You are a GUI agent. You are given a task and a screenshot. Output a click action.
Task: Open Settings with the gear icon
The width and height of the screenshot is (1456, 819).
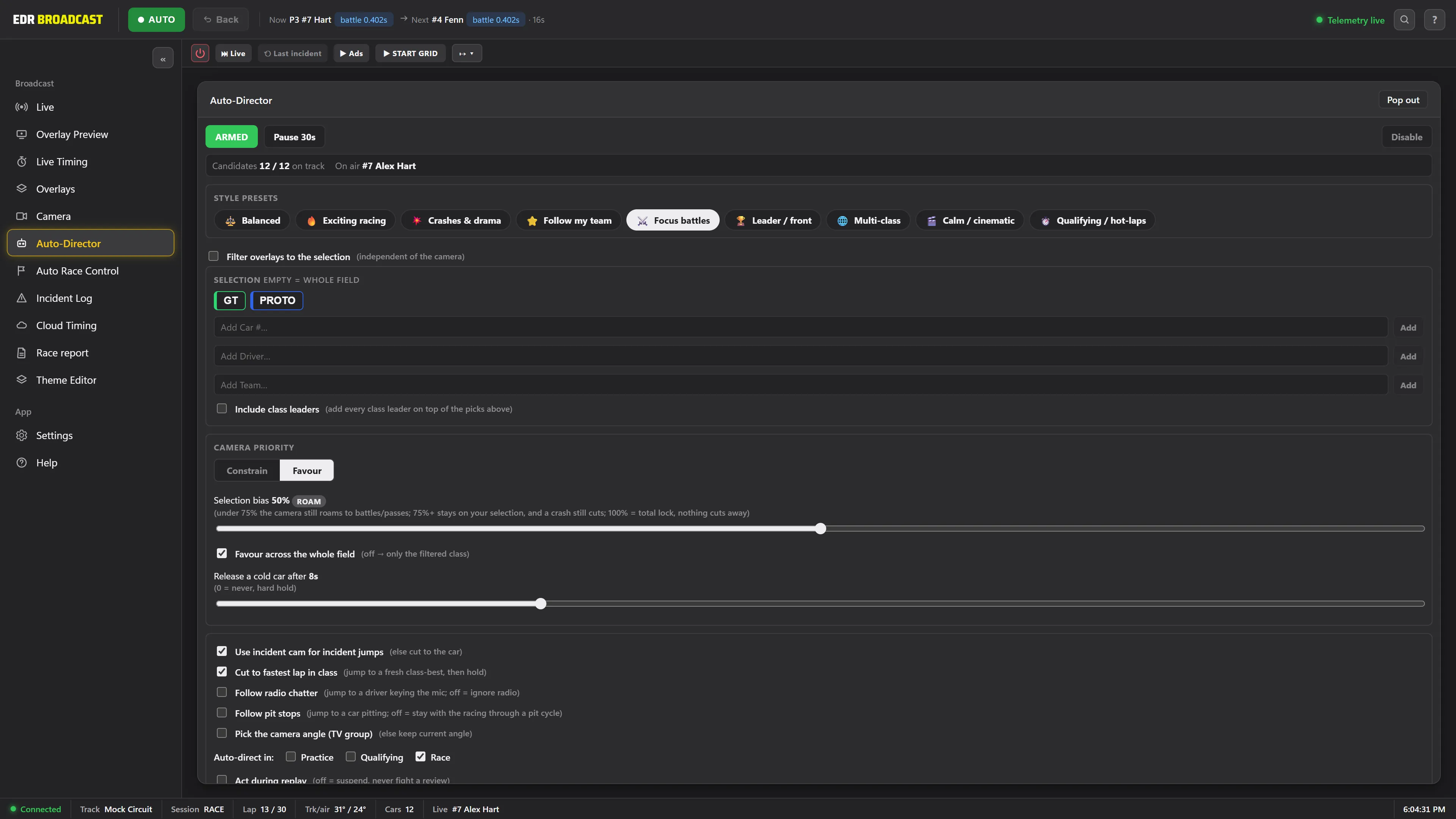(91, 435)
